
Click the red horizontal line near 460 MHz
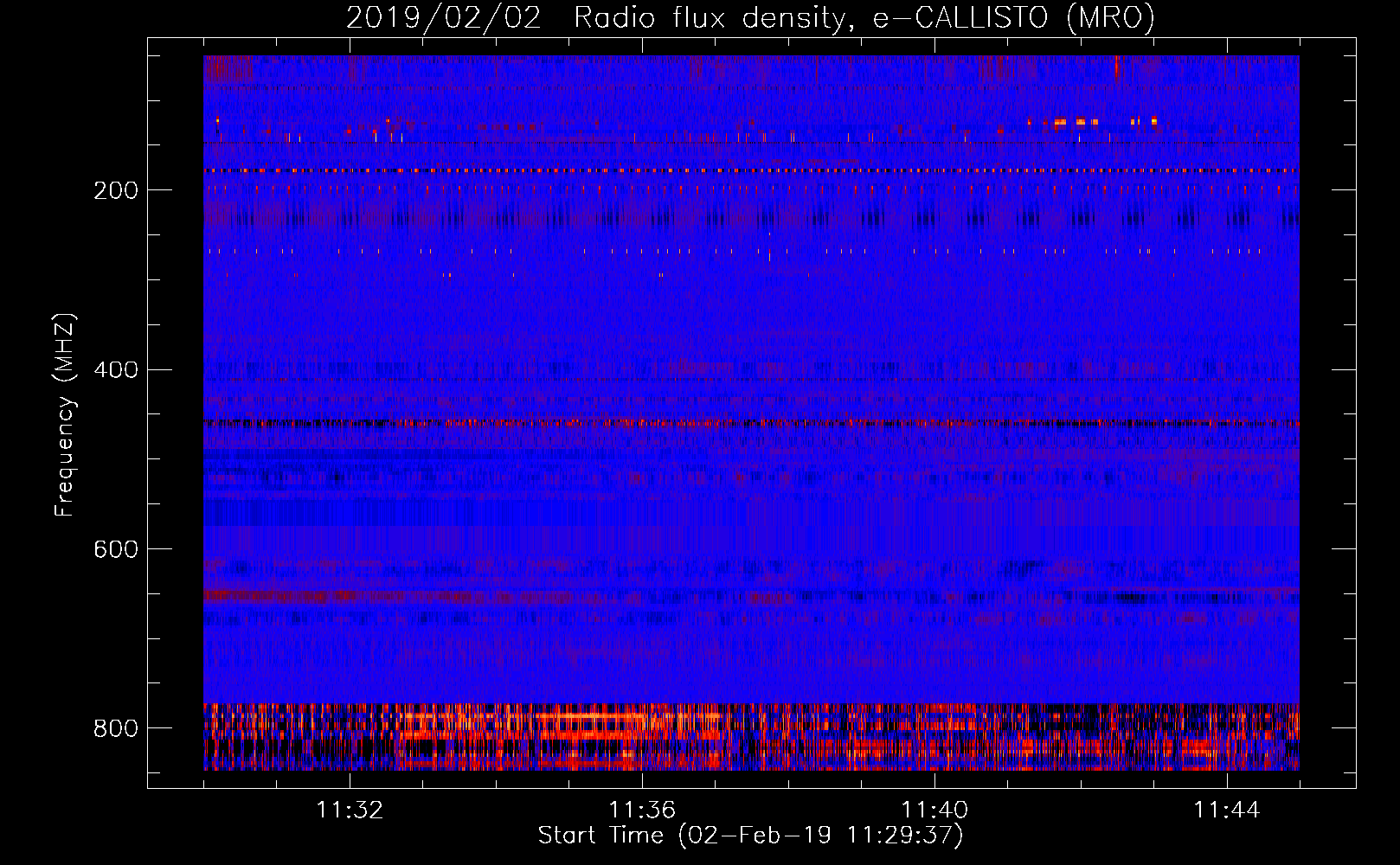[x=751, y=423]
